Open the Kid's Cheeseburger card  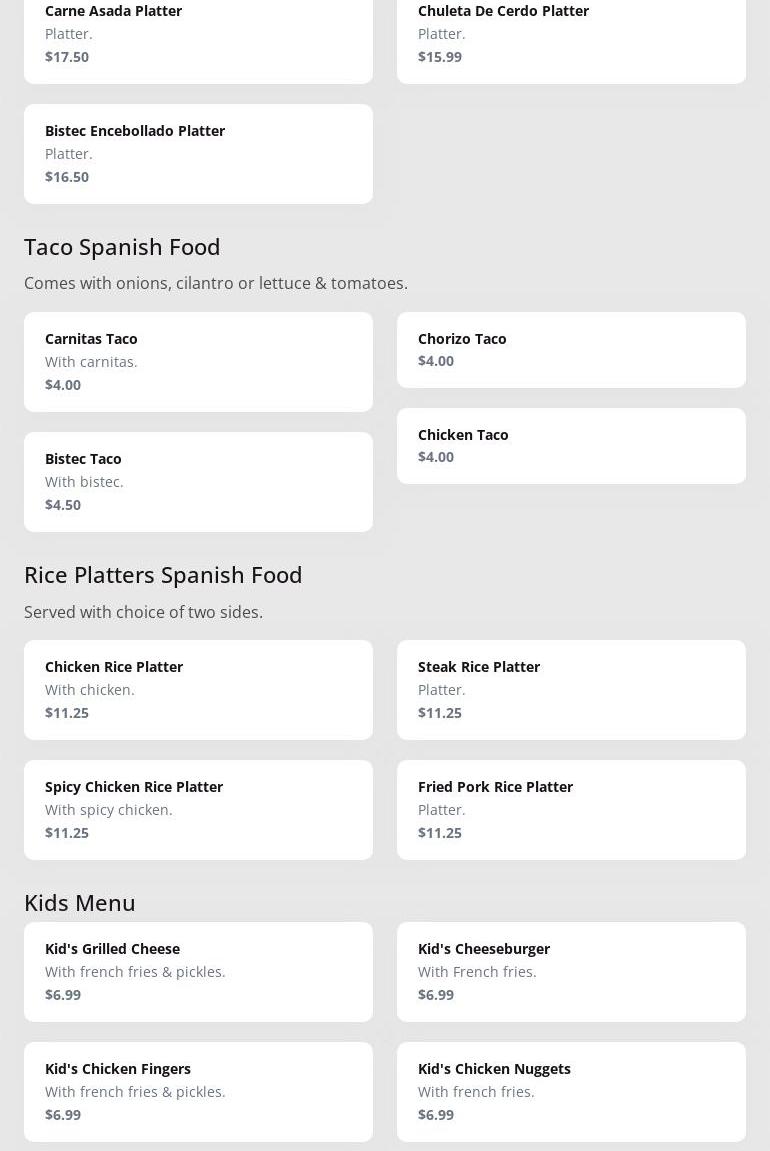(x=571, y=972)
